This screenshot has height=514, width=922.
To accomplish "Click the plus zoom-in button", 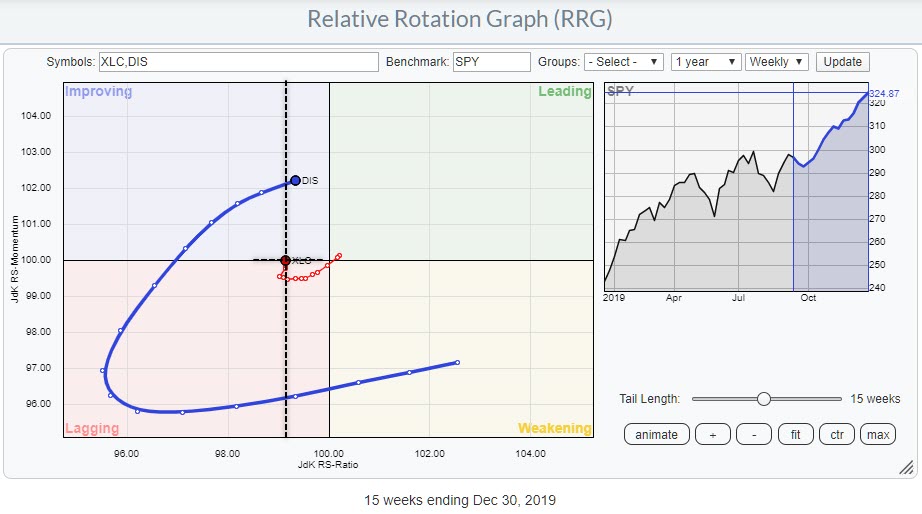I will tap(713, 434).
